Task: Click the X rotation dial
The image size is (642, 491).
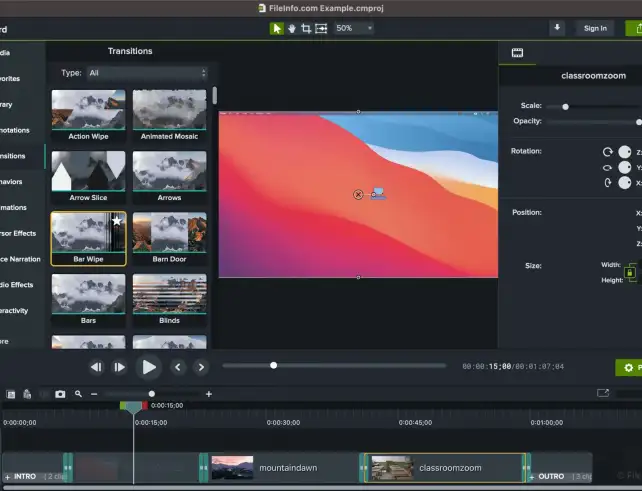Action: point(624,183)
